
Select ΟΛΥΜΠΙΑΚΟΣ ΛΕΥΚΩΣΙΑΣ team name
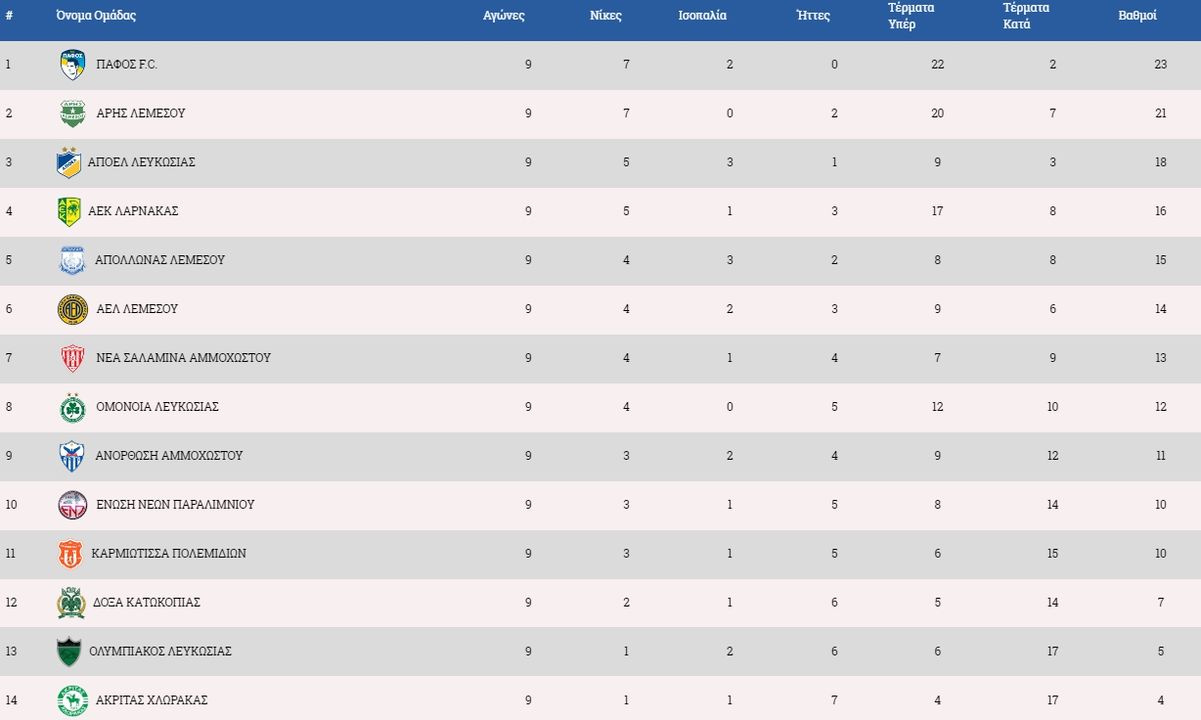pos(160,652)
